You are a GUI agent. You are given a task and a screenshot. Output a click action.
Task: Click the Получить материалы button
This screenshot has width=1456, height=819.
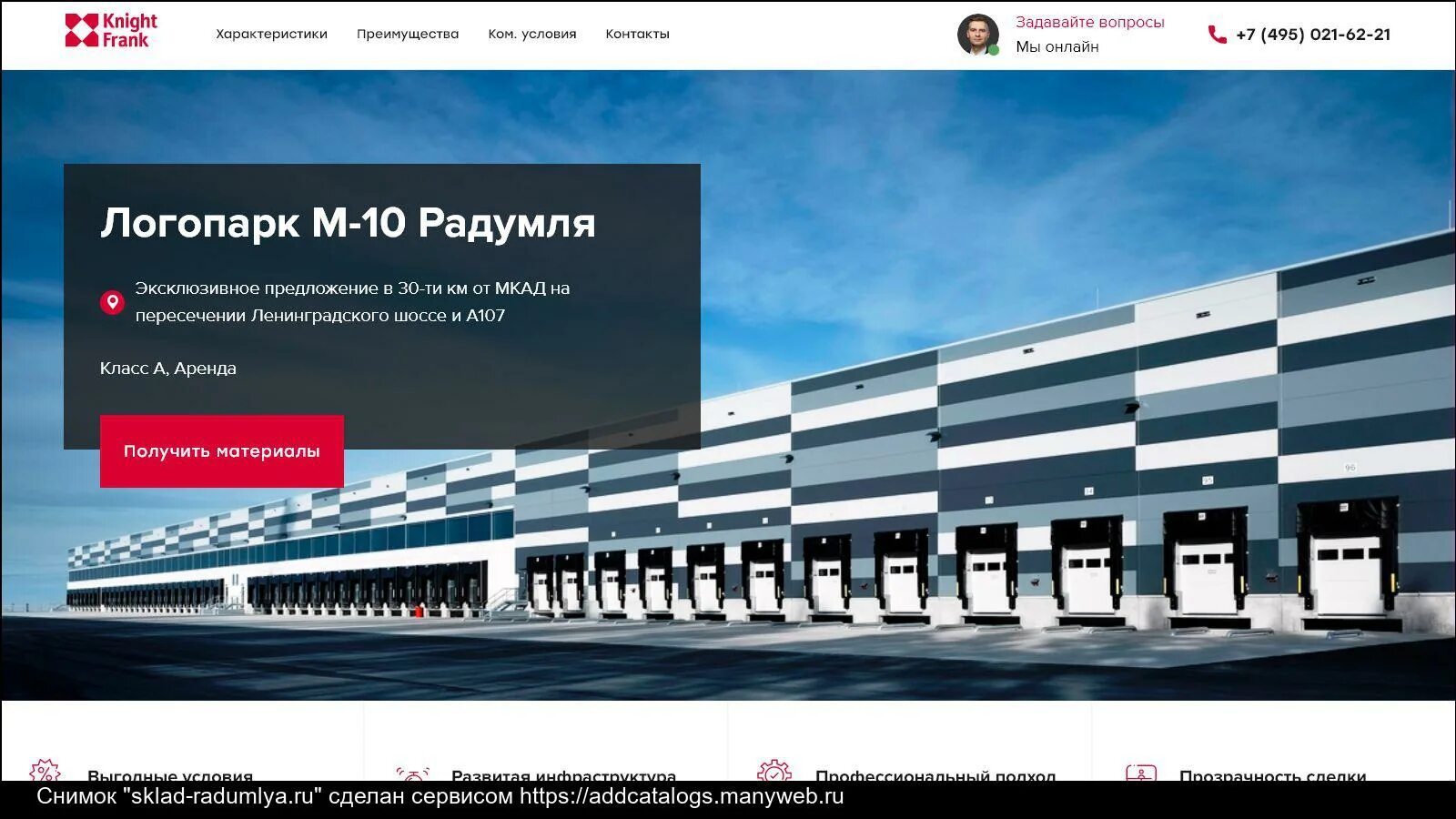click(222, 451)
